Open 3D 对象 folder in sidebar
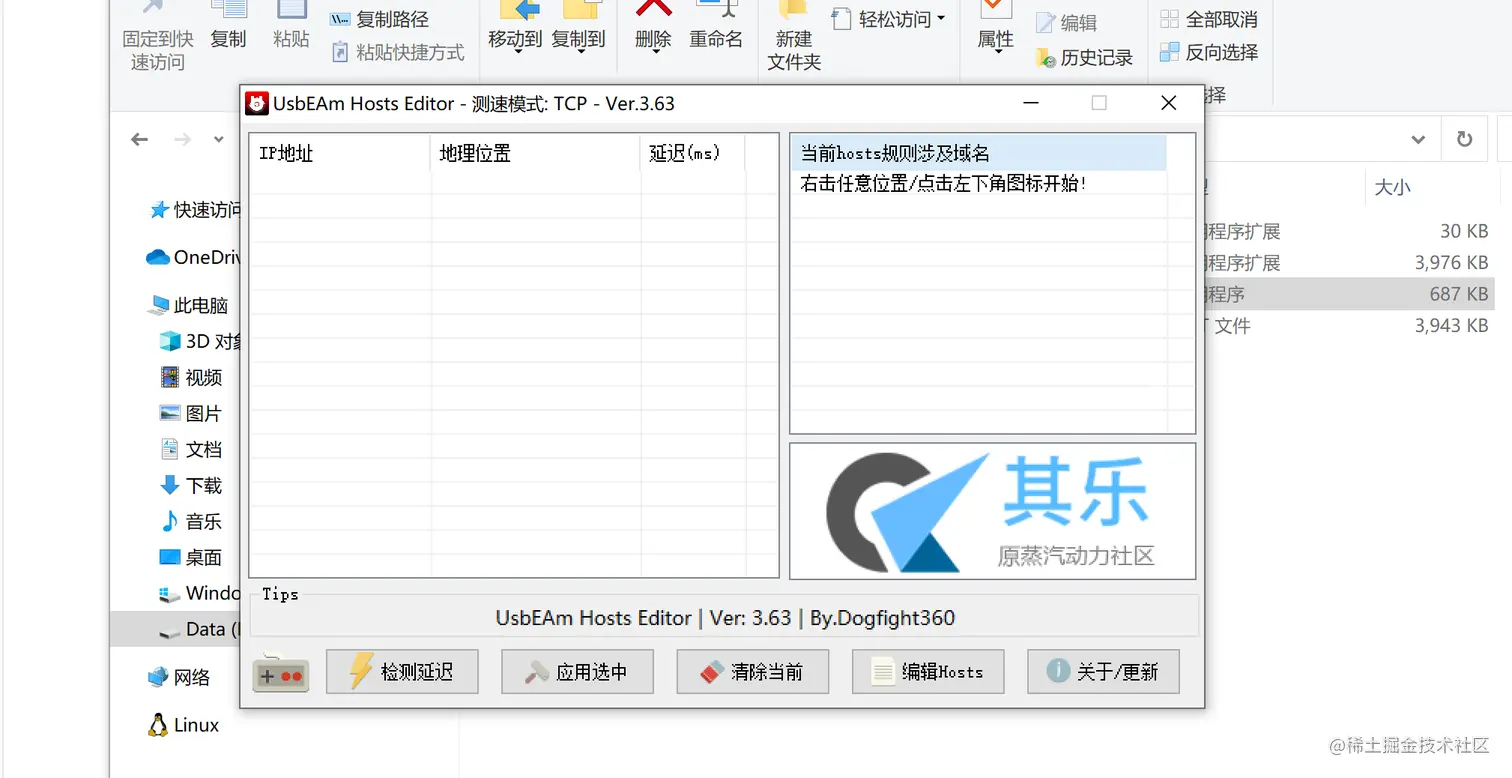 coord(200,341)
